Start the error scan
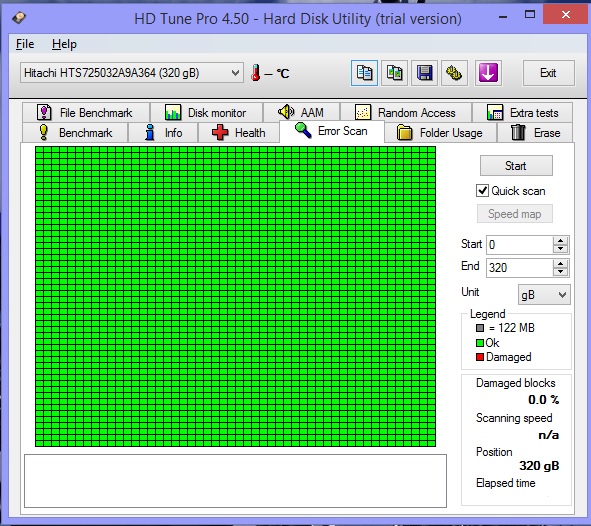The width and height of the screenshot is (591, 526). [516, 166]
